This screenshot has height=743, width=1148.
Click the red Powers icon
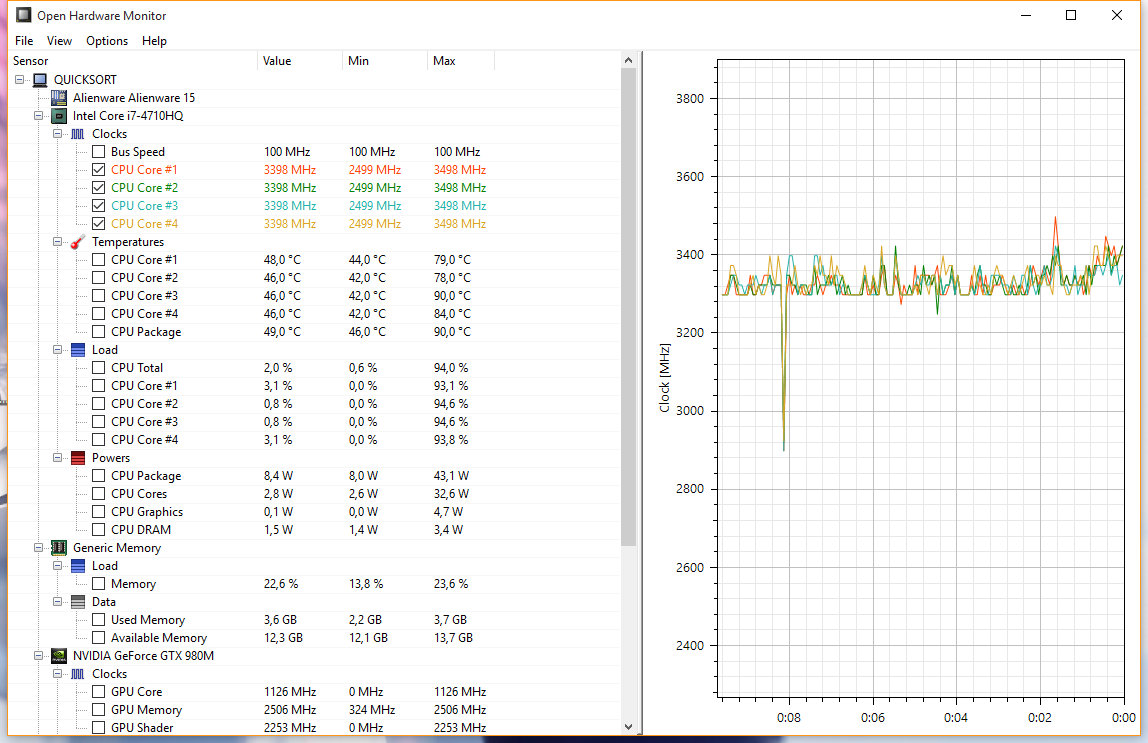(78, 458)
